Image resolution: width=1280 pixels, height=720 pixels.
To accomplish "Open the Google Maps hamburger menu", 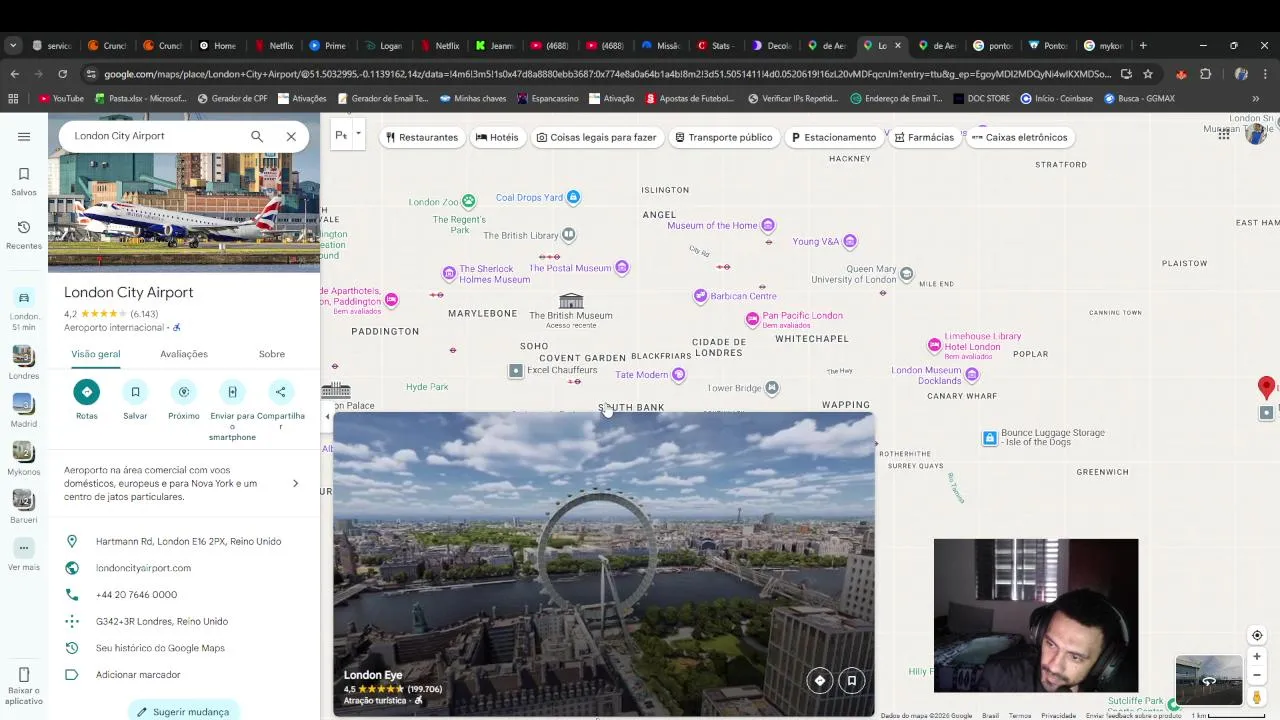I will 24,136.
